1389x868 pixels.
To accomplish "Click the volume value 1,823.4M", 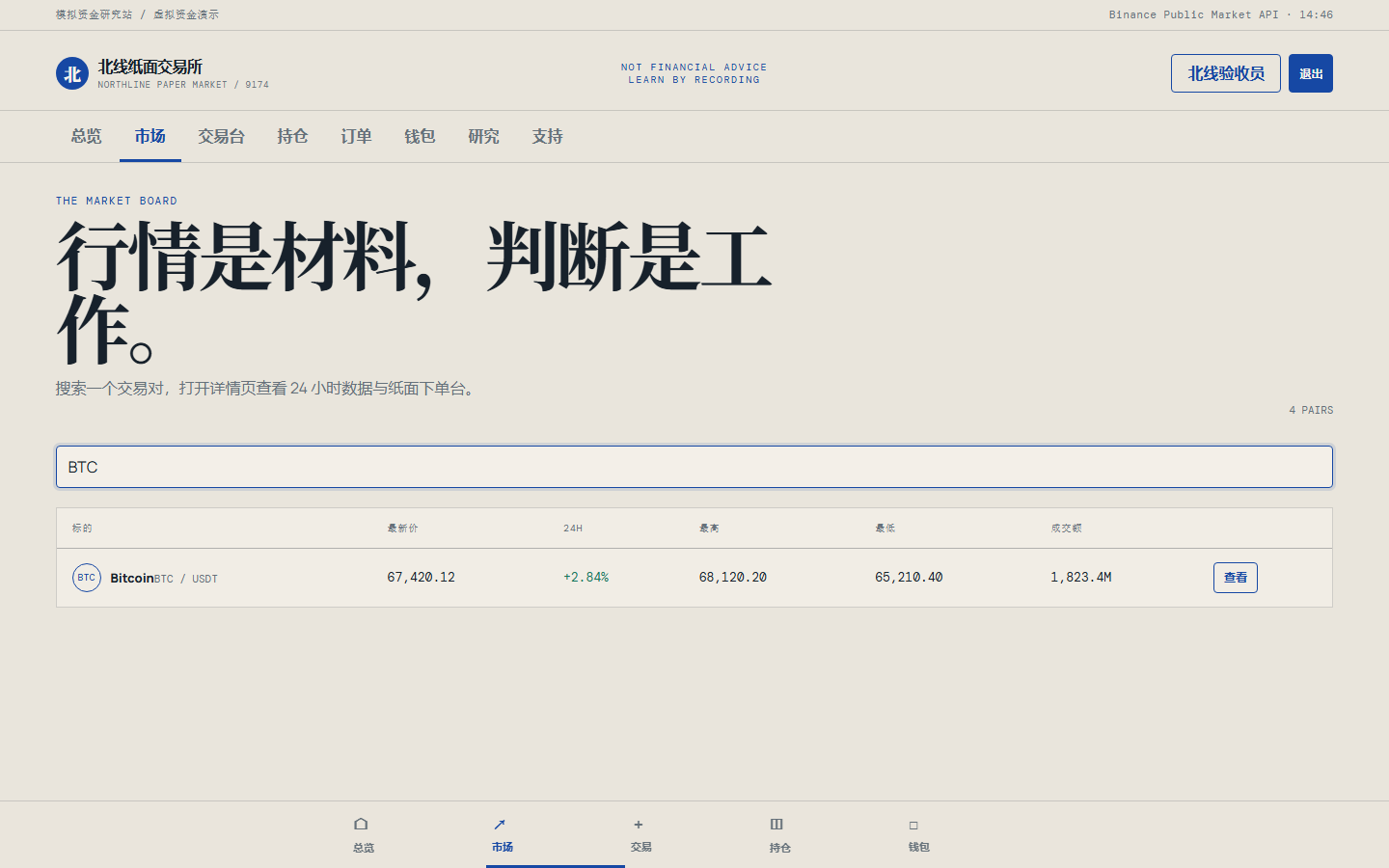I will 1081,577.
